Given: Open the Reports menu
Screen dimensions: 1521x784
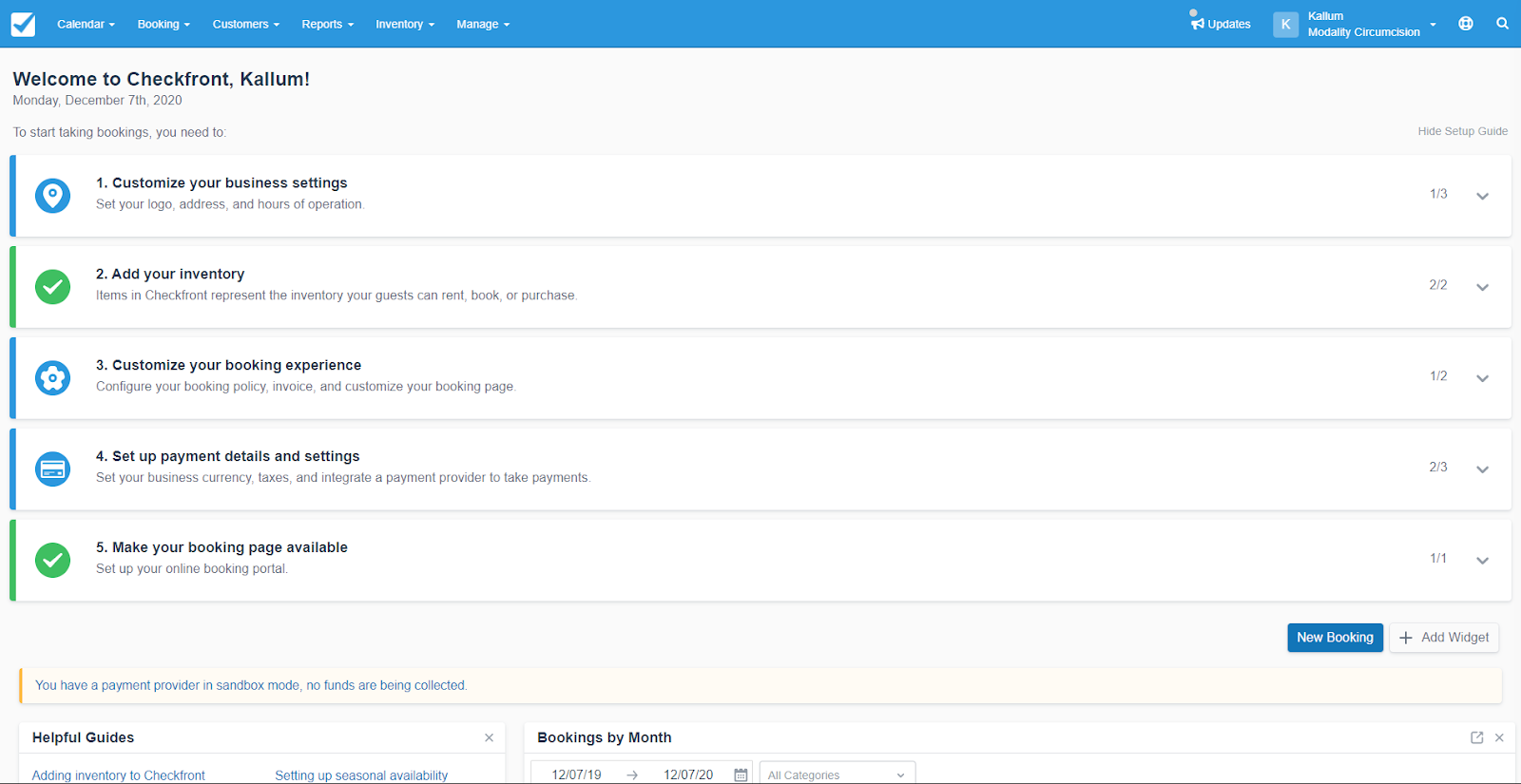Looking at the screenshot, I should tap(328, 24).
